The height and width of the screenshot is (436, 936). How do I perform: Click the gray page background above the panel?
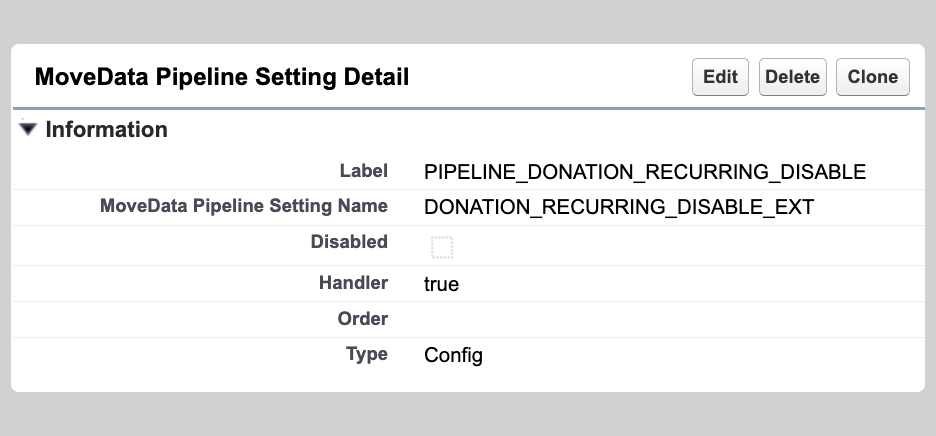pyautogui.click(x=468, y=20)
